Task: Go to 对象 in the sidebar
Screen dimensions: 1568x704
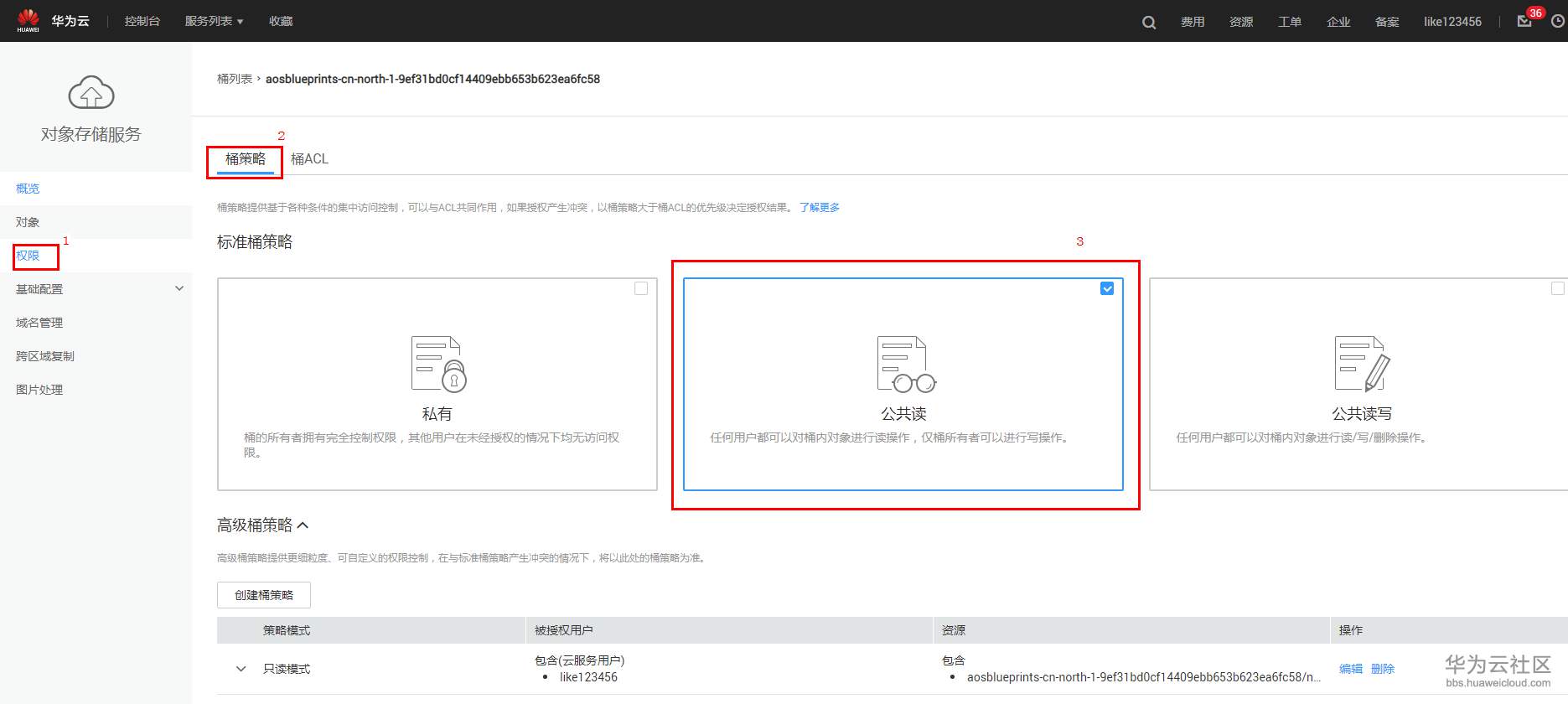Action: coord(28,222)
